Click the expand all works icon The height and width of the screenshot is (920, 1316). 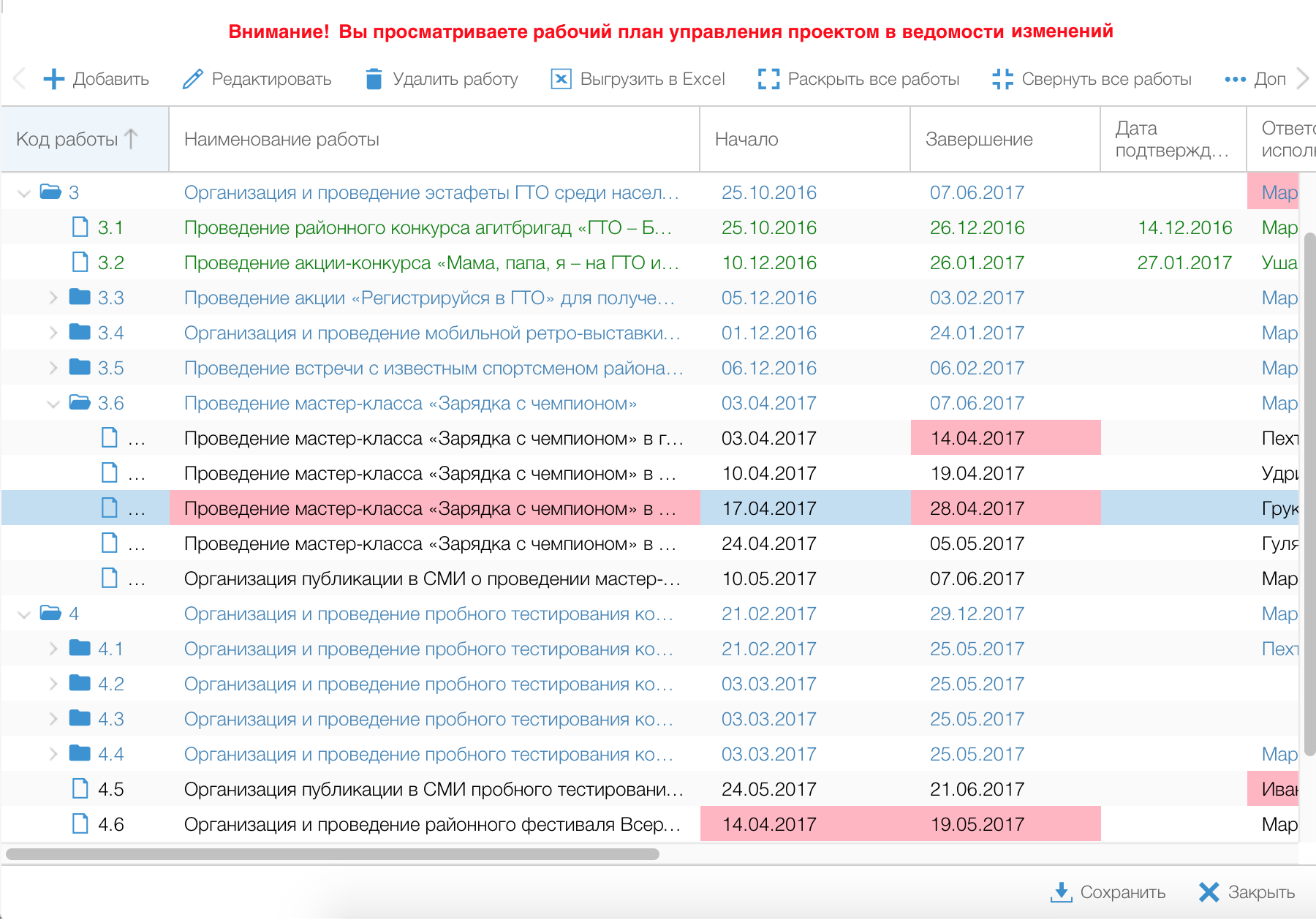point(768,79)
